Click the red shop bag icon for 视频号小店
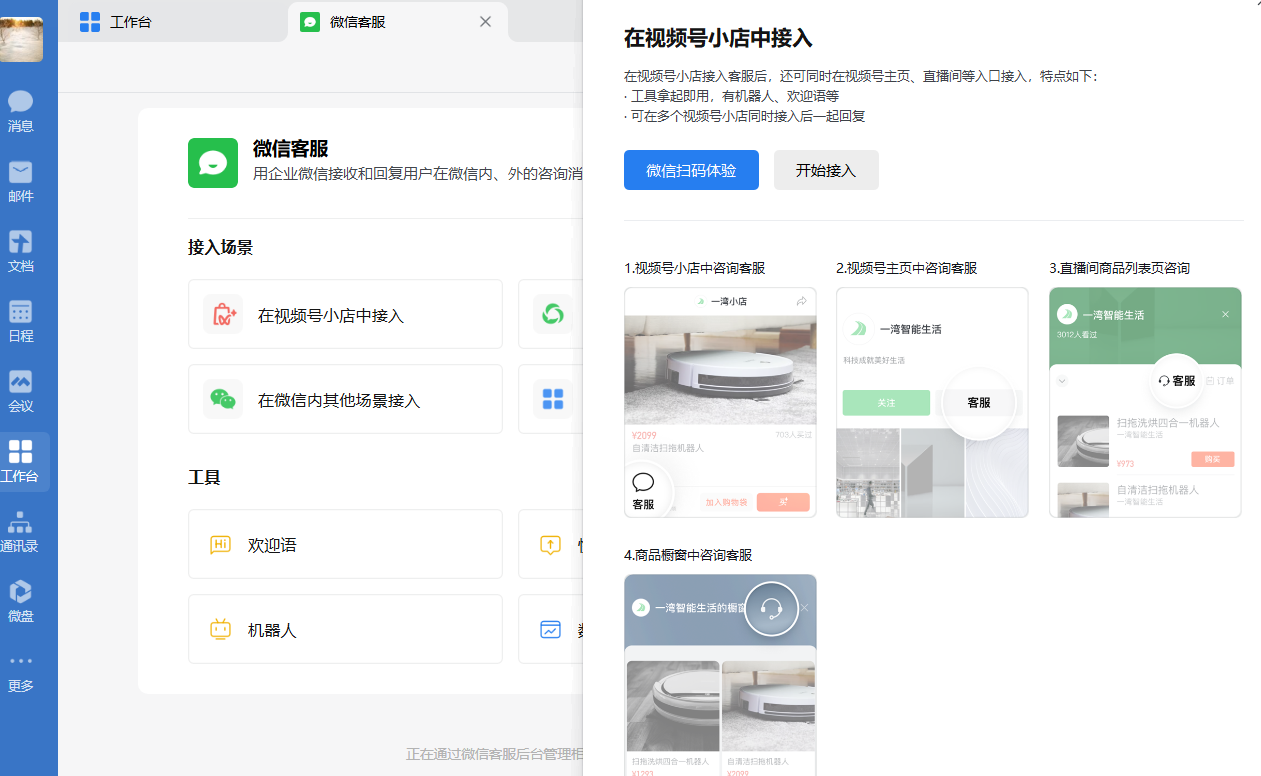Image resolution: width=1261 pixels, height=776 pixels. pyautogui.click(x=223, y=314)
